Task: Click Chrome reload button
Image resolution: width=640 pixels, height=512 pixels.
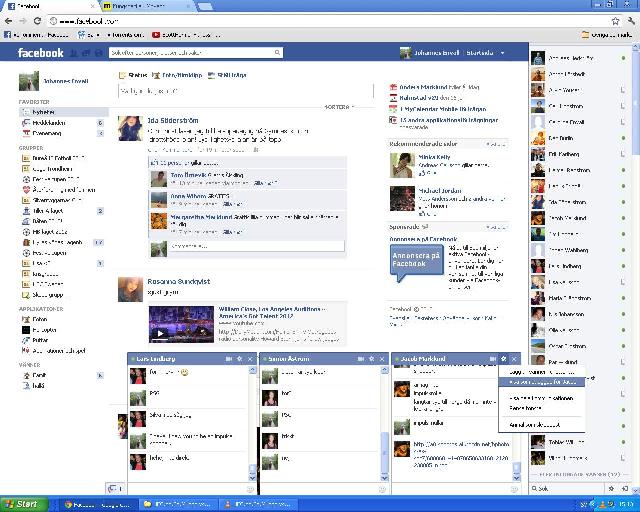Action: point(37,21)
